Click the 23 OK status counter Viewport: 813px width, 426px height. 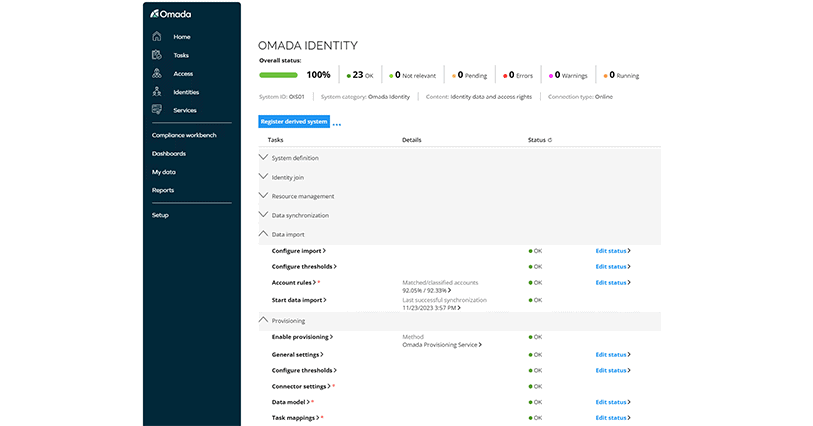(360, 75)
